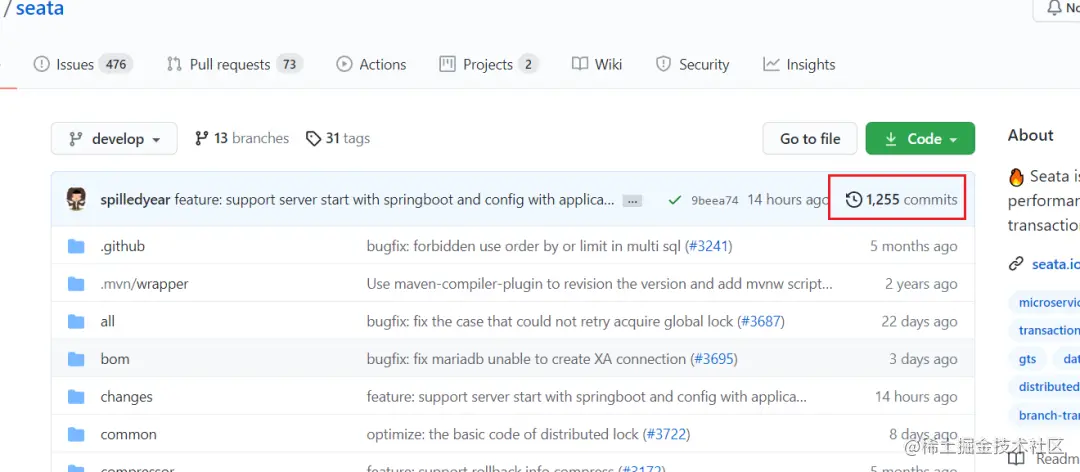The height and width of the screenshot is (472, 1080).
Task: Click the Pull requests merge icon
Action: click(x=174, y=65)
